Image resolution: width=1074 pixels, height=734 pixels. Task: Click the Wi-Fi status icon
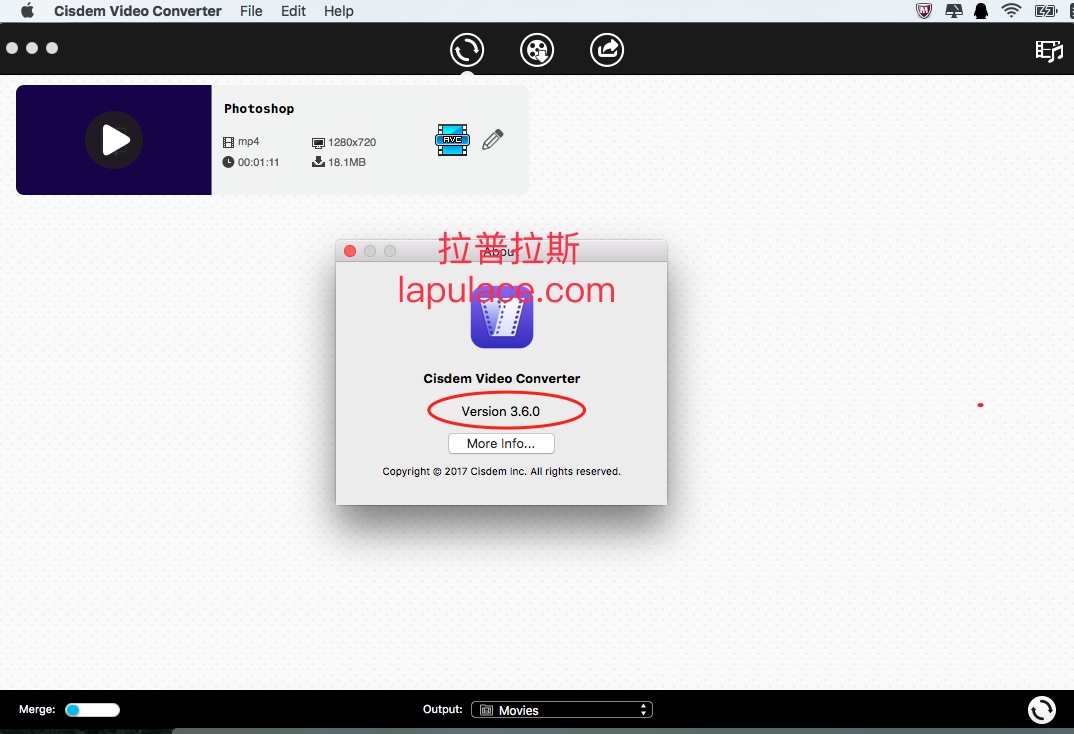1011,11
